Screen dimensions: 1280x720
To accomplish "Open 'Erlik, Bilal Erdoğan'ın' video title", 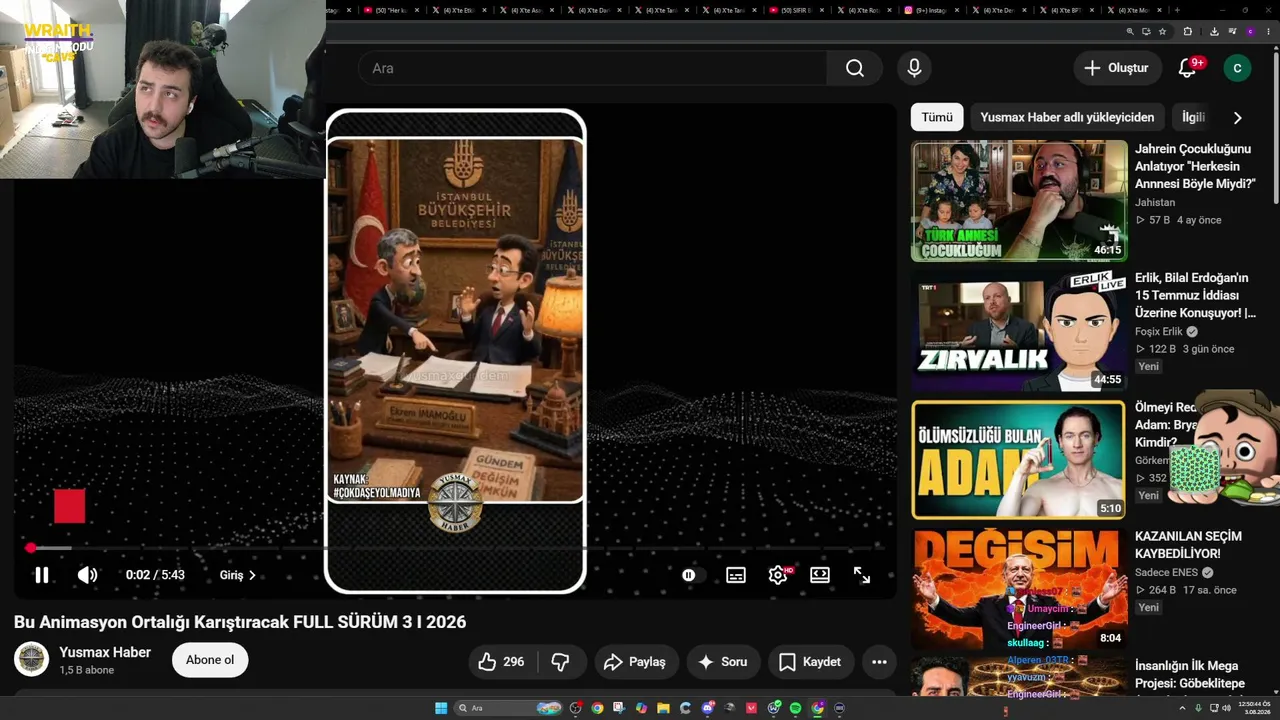I will click(x=1195, y=295).
